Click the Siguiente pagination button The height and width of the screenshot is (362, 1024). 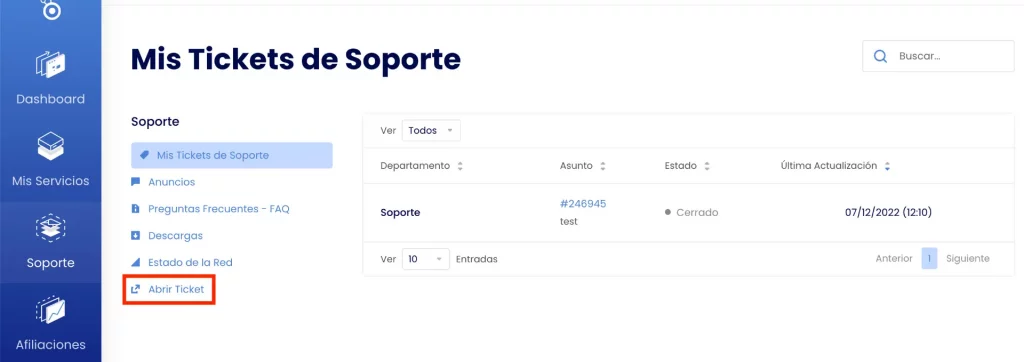(968, 259)
